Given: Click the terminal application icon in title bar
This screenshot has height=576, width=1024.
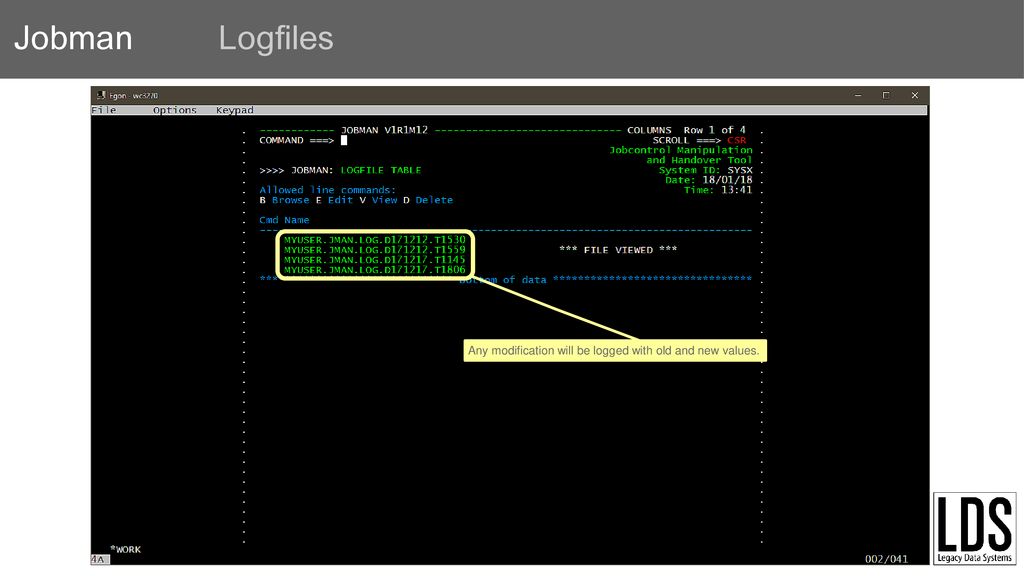Looking at the screenshot, I should 101,95.
